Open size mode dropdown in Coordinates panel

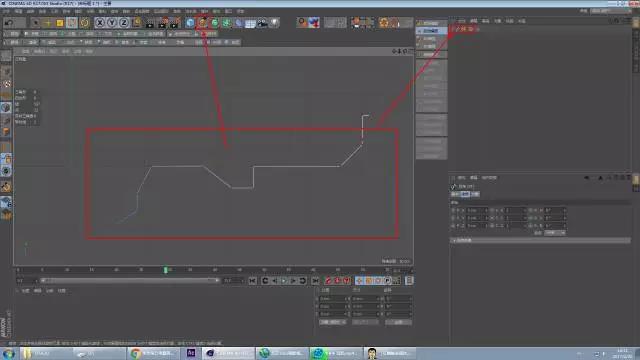365,322
